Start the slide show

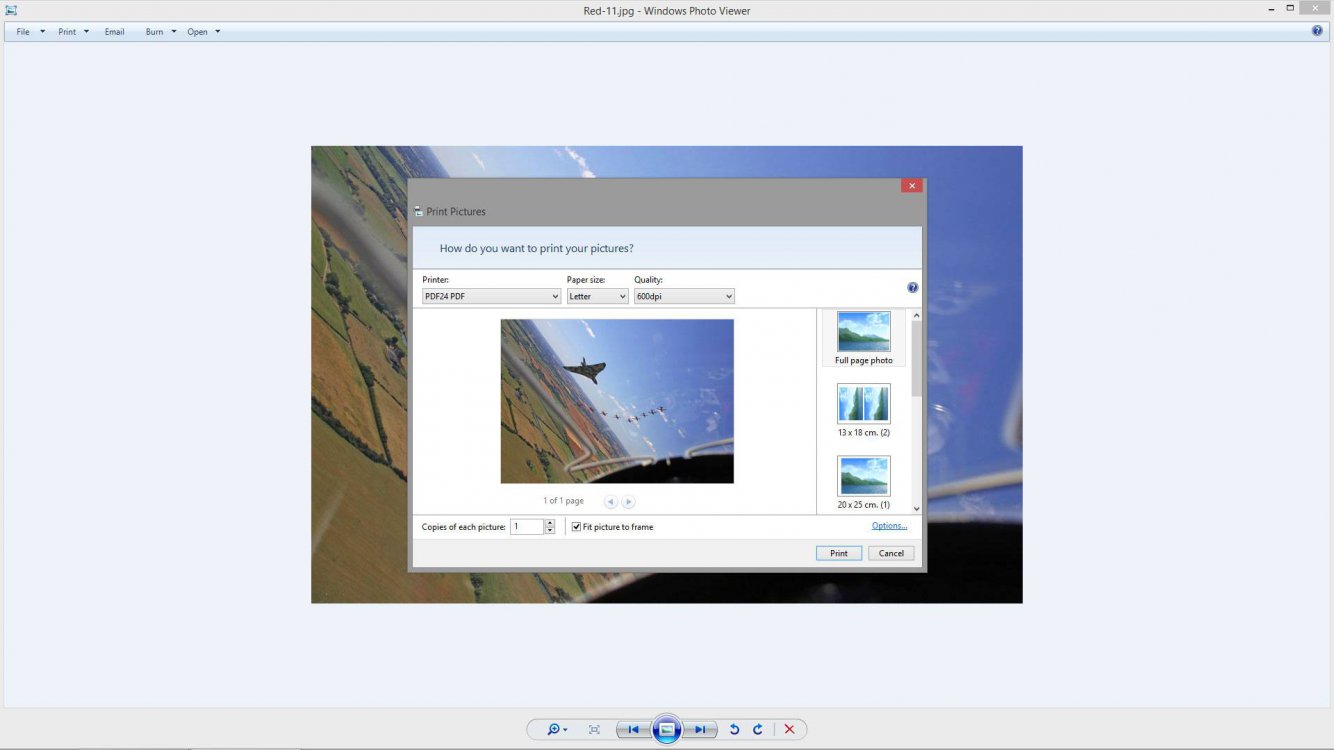click(667, 730)
